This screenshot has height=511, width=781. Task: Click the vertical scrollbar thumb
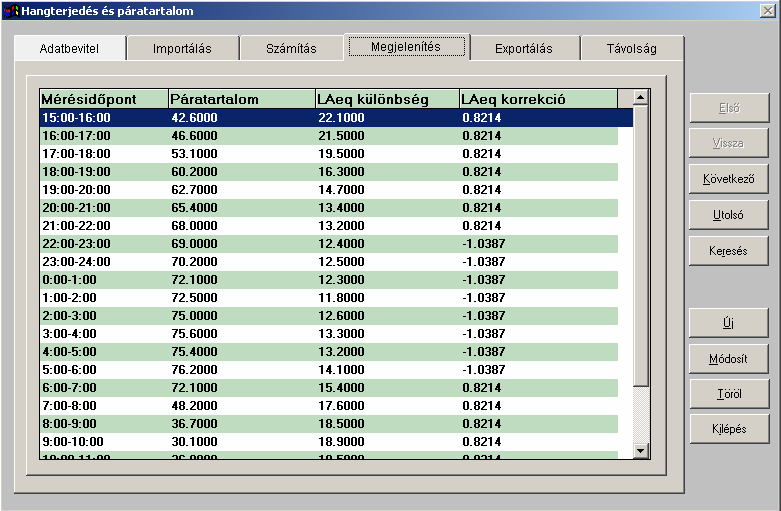point(641,246)
